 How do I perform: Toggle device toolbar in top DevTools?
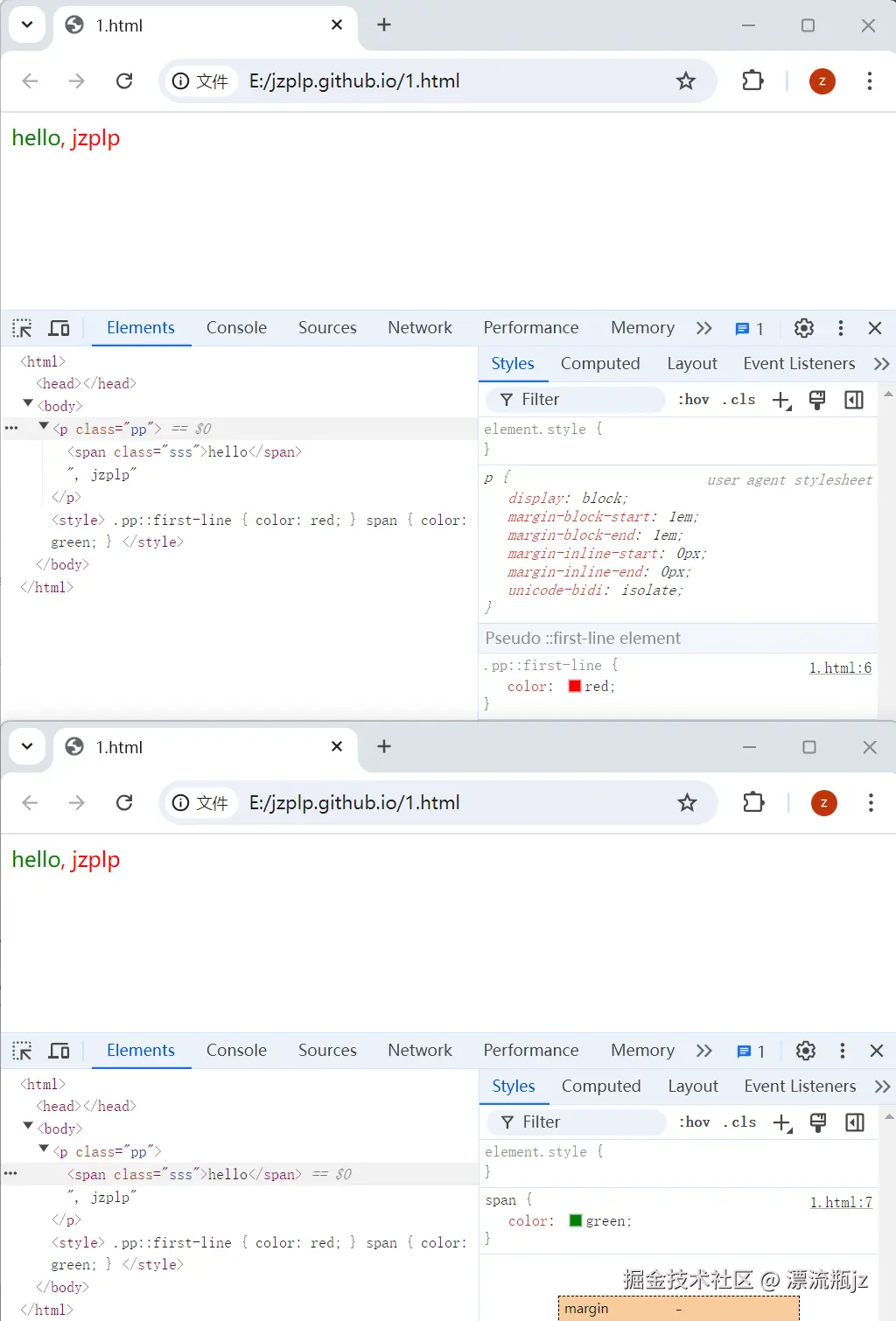click(x=59, y=328)
